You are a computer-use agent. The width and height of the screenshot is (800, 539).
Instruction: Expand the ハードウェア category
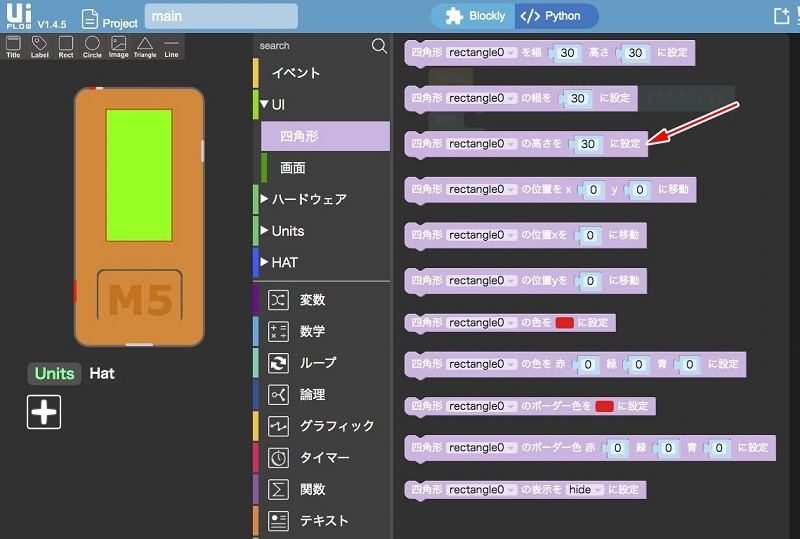[308, 199]
